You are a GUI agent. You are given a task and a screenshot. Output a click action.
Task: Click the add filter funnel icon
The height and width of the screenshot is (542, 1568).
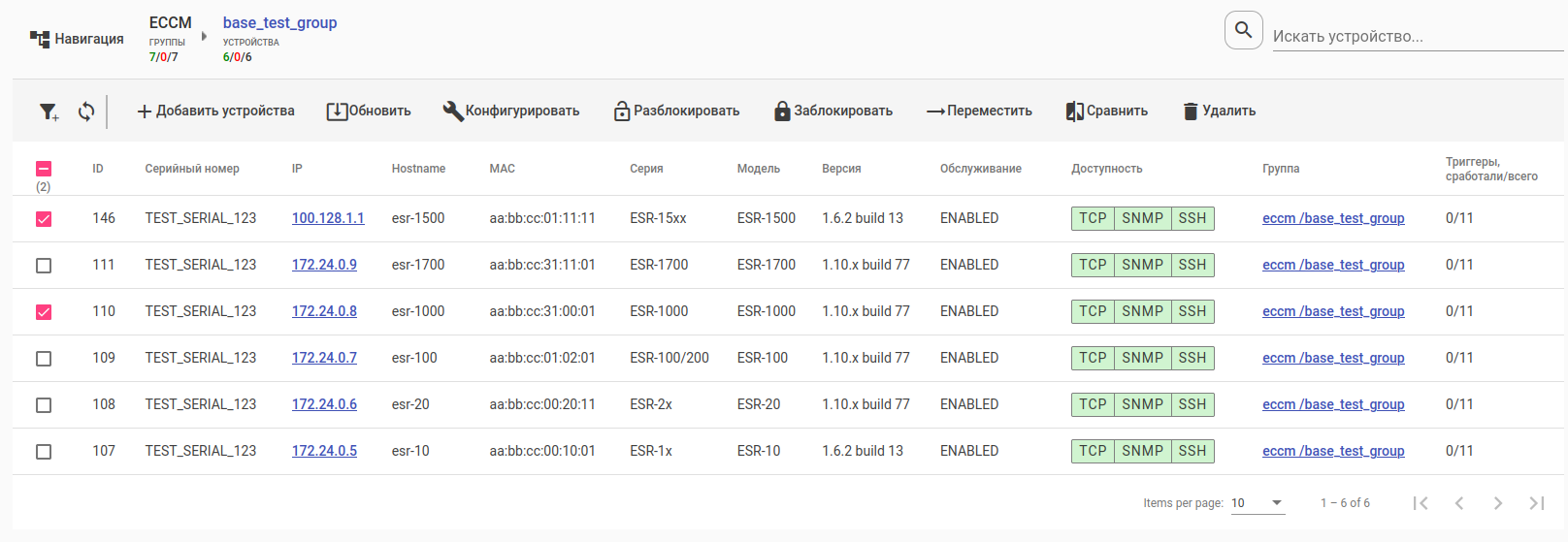(49, 112)
